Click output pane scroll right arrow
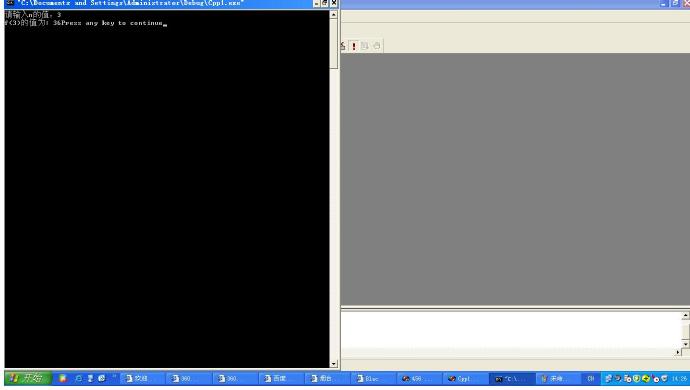The height and width of the screenshot is (390, 690). pos(678,352)
